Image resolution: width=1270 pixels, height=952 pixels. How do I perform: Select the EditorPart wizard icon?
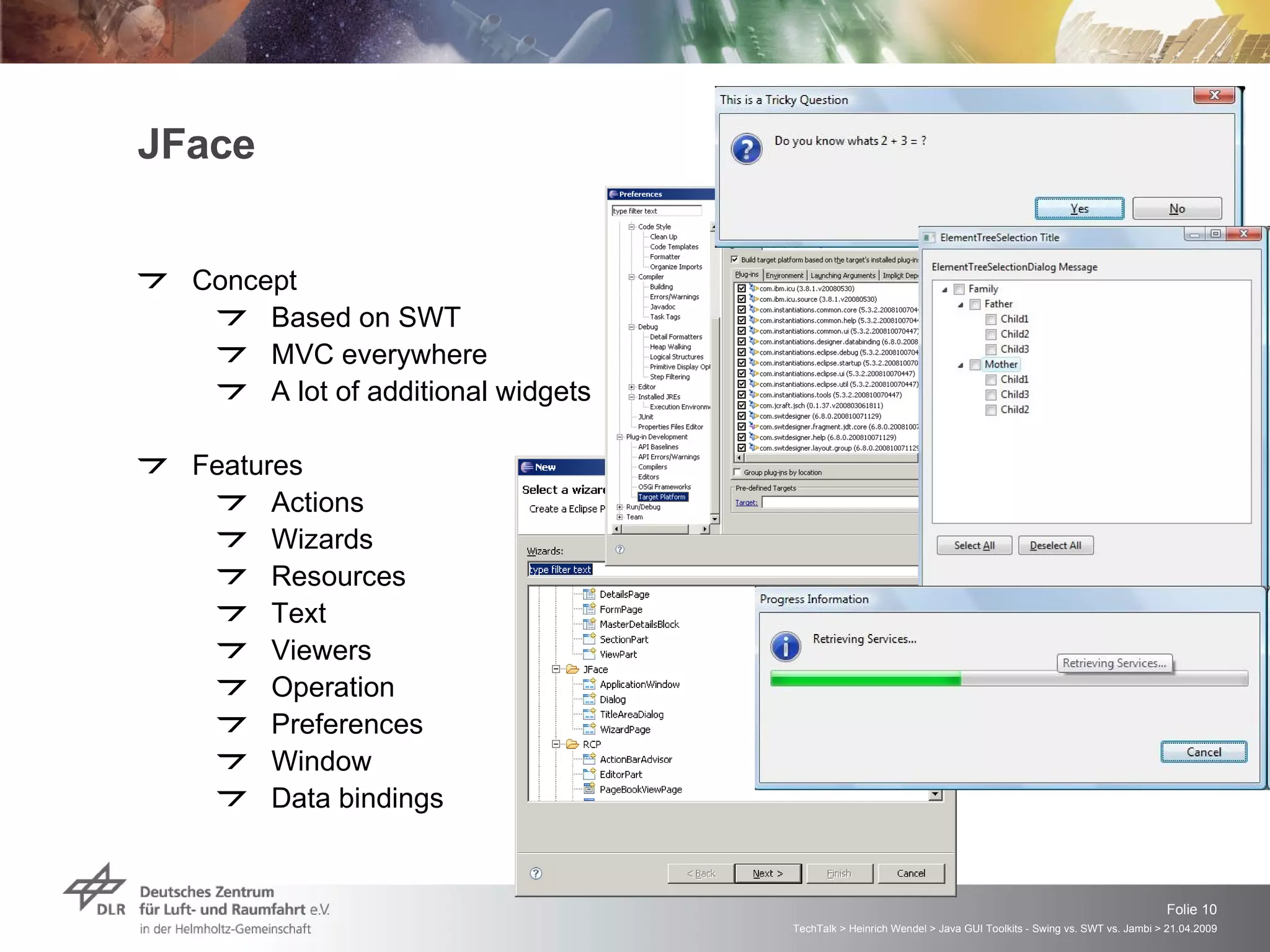589,774
